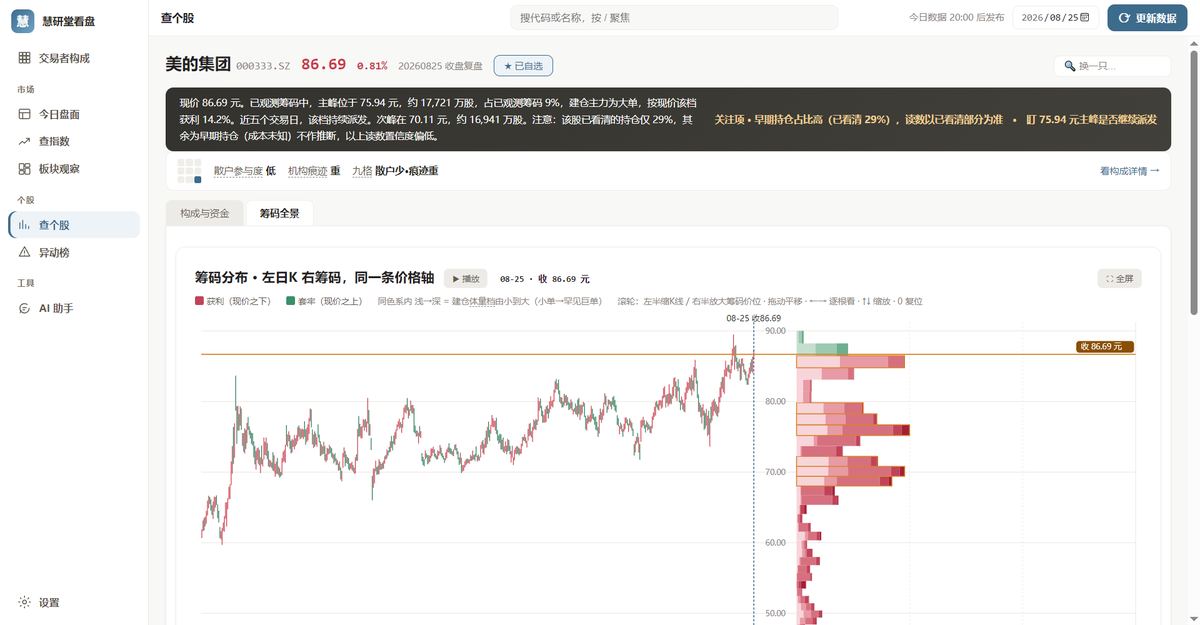Click the stock code 000333.SZ
This screenshot has height=625, width=1200.
263,66
